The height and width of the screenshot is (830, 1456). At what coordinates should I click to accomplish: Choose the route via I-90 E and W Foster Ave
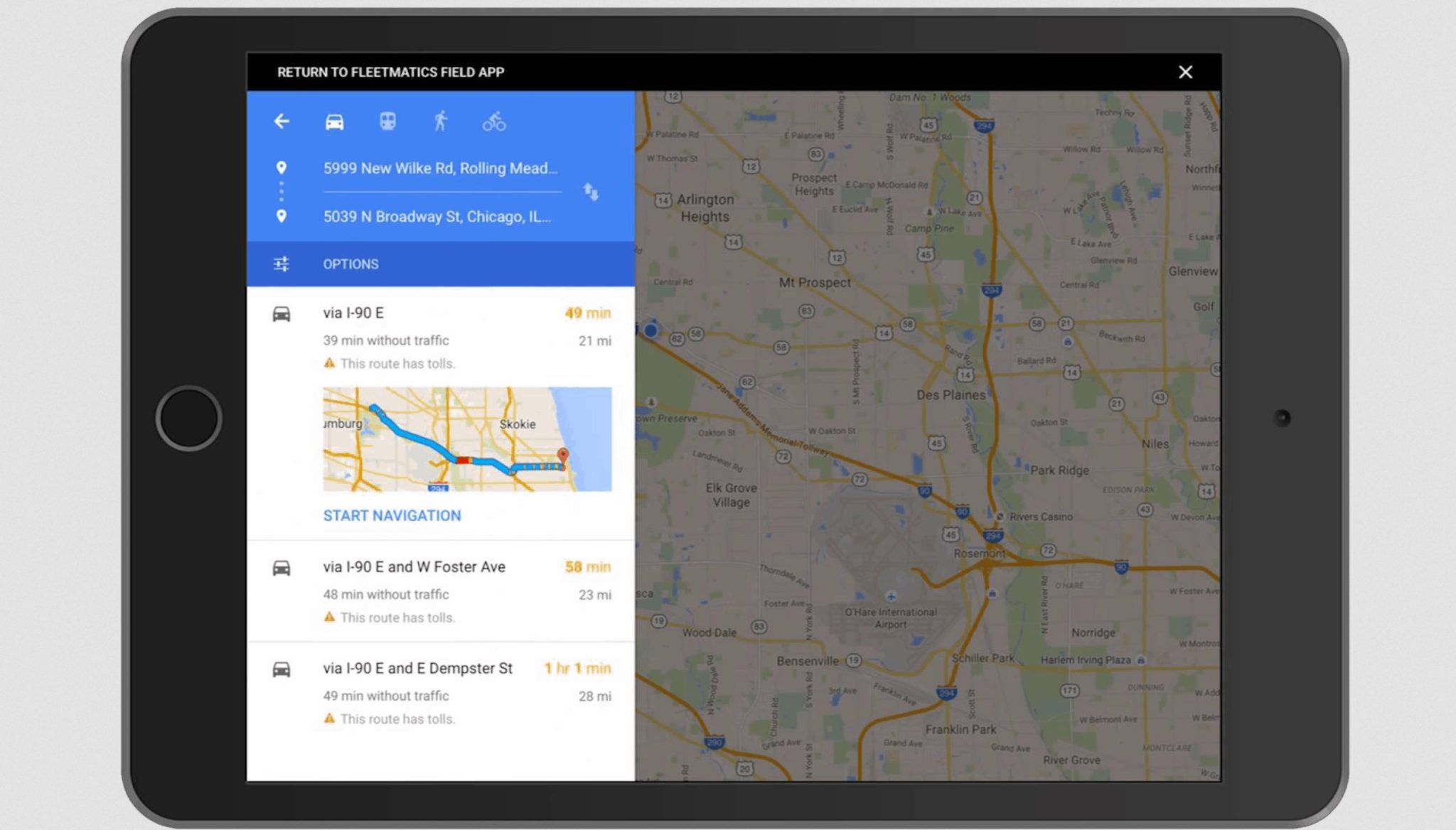(x=414, y=566)
